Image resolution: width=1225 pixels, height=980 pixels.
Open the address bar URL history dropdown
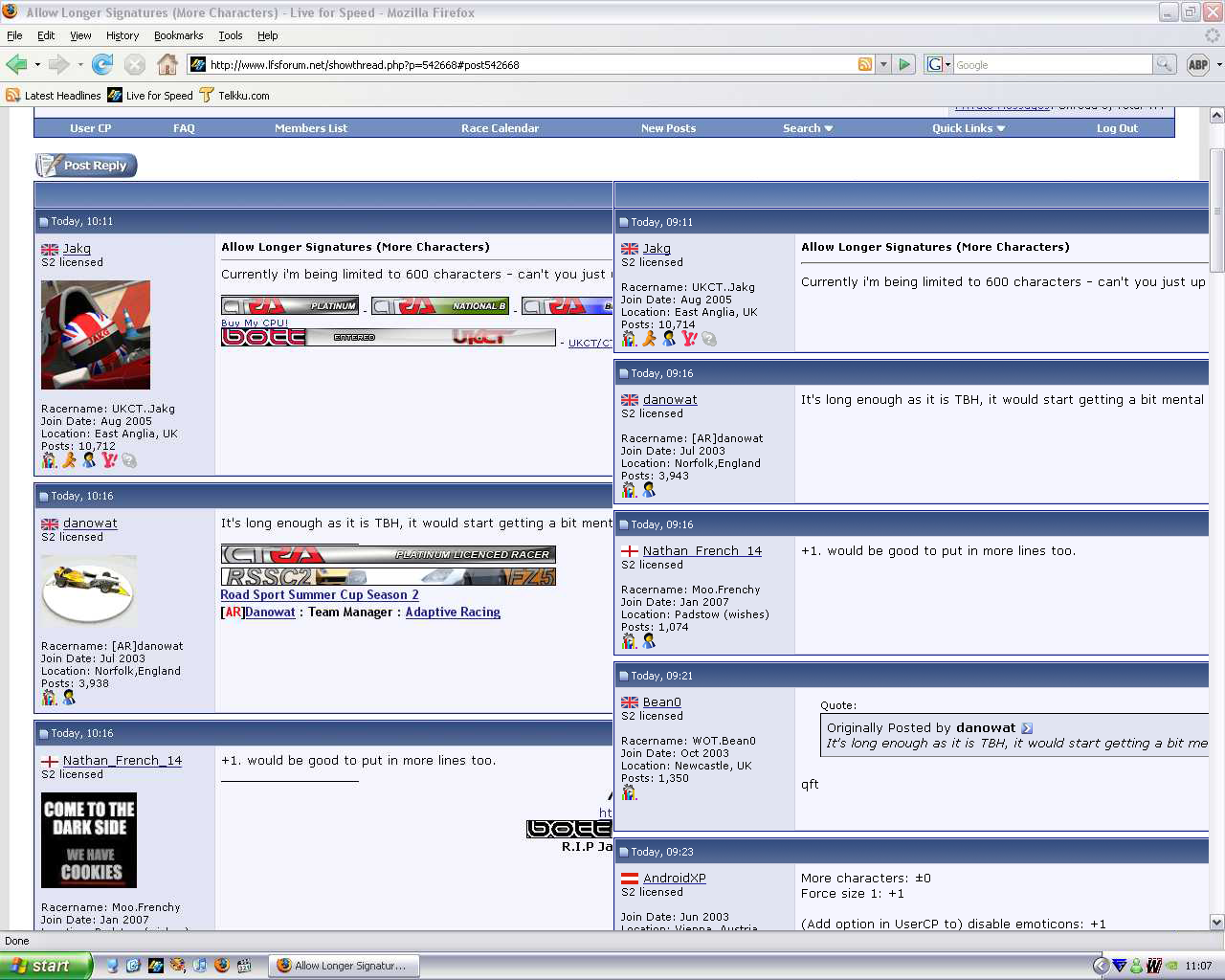[883, 64]
